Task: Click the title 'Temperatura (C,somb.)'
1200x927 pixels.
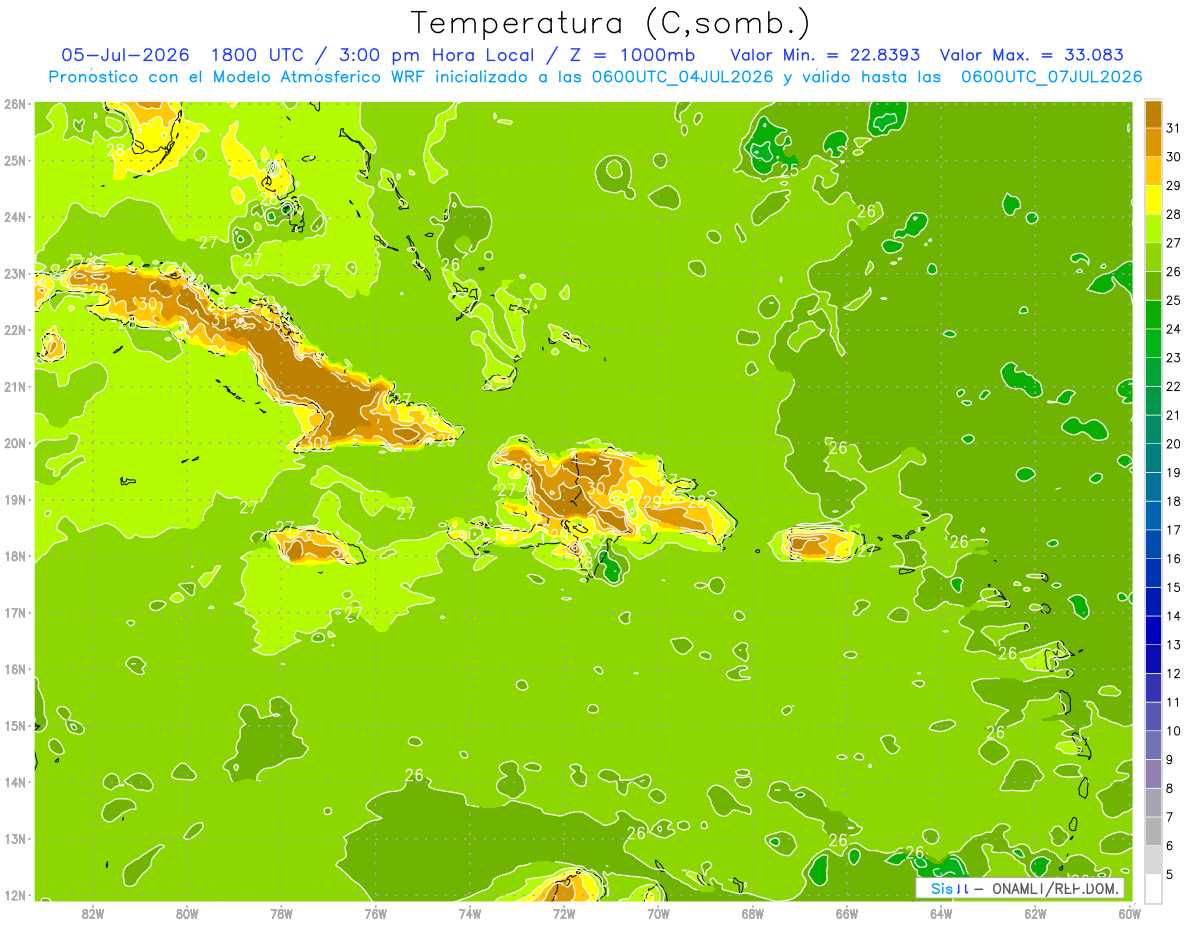Action: 611,23
